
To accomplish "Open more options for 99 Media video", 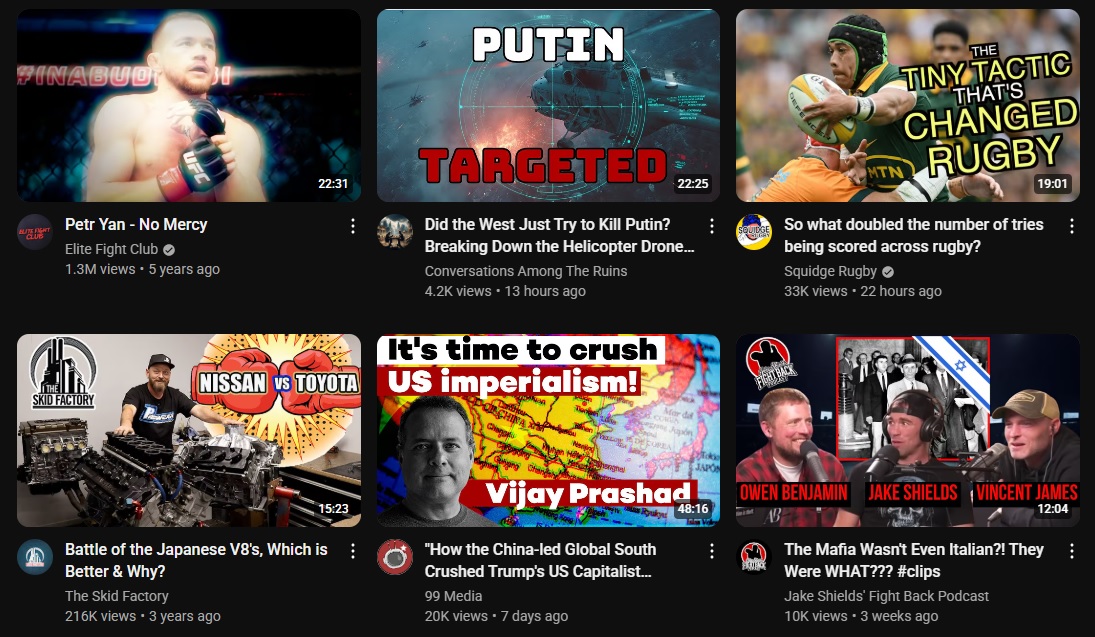I will click(712, 551).
